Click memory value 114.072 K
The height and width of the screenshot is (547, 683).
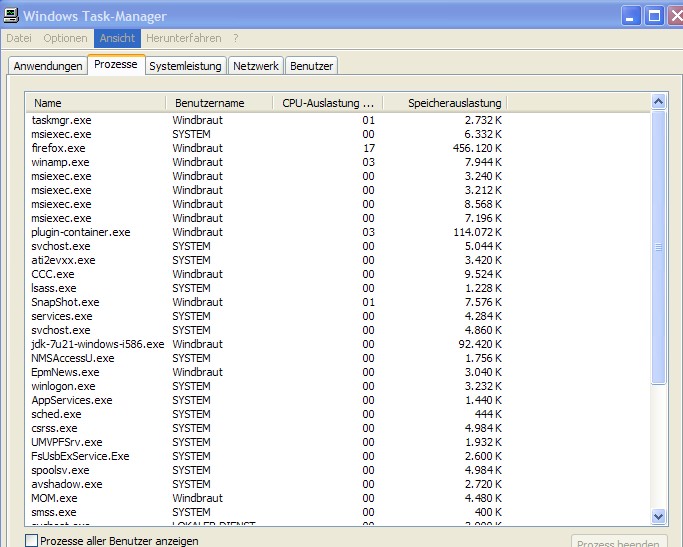click(x=477, y=232)
